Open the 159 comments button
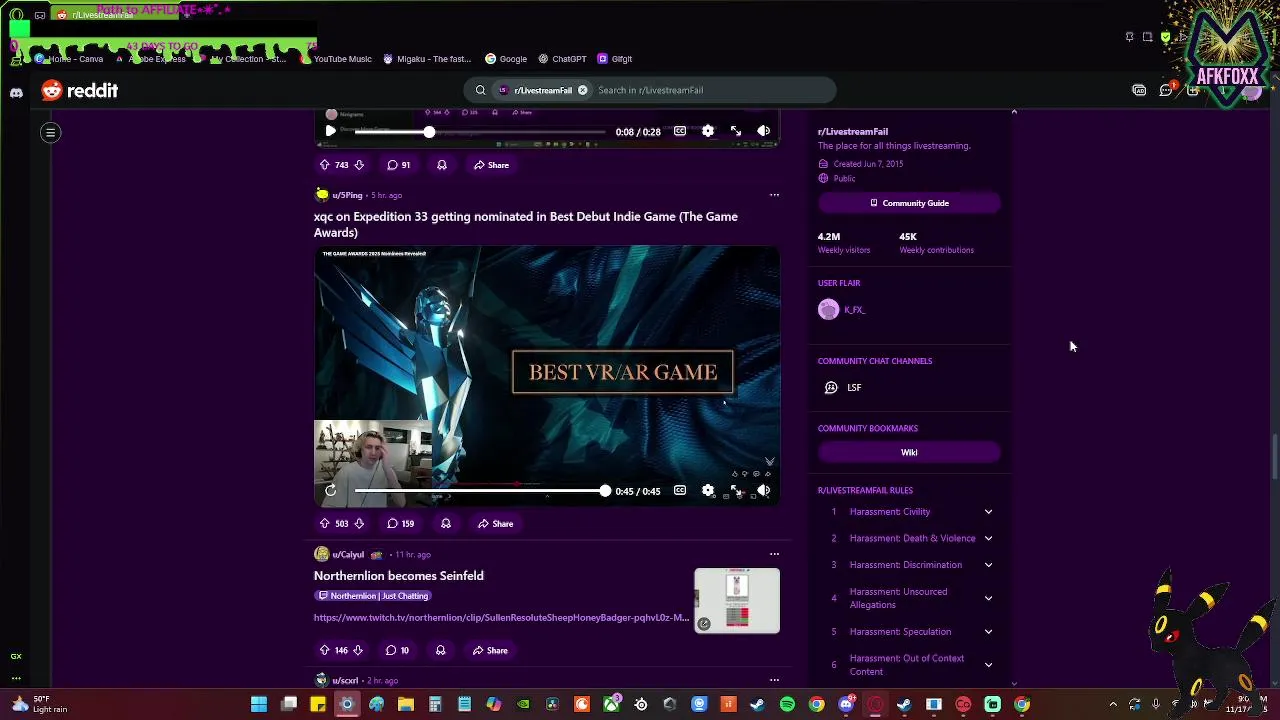This screenshot has height=720, width=1280. (x=401, y=523)
